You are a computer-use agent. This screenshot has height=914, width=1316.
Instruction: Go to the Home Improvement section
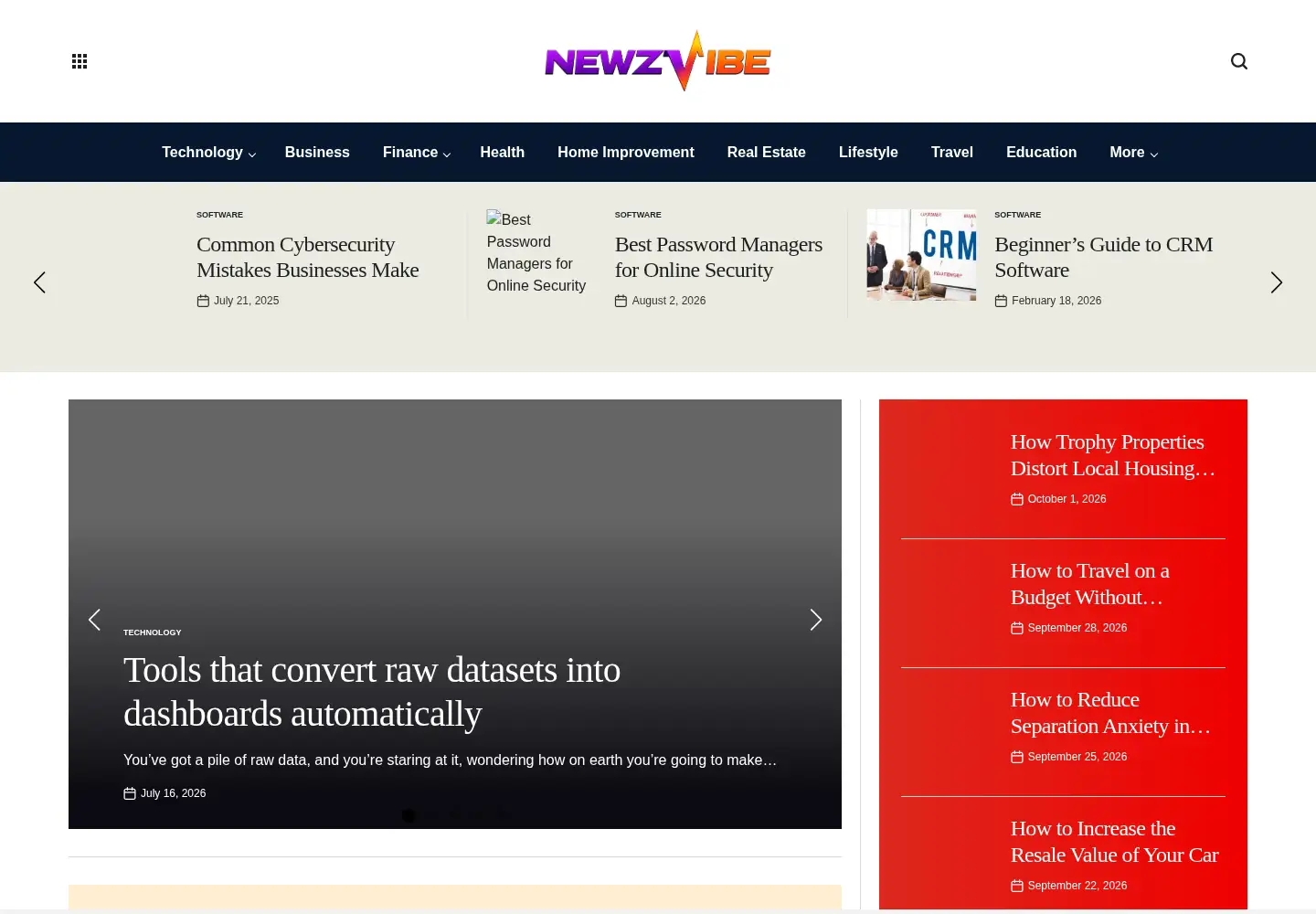[626, 153]
